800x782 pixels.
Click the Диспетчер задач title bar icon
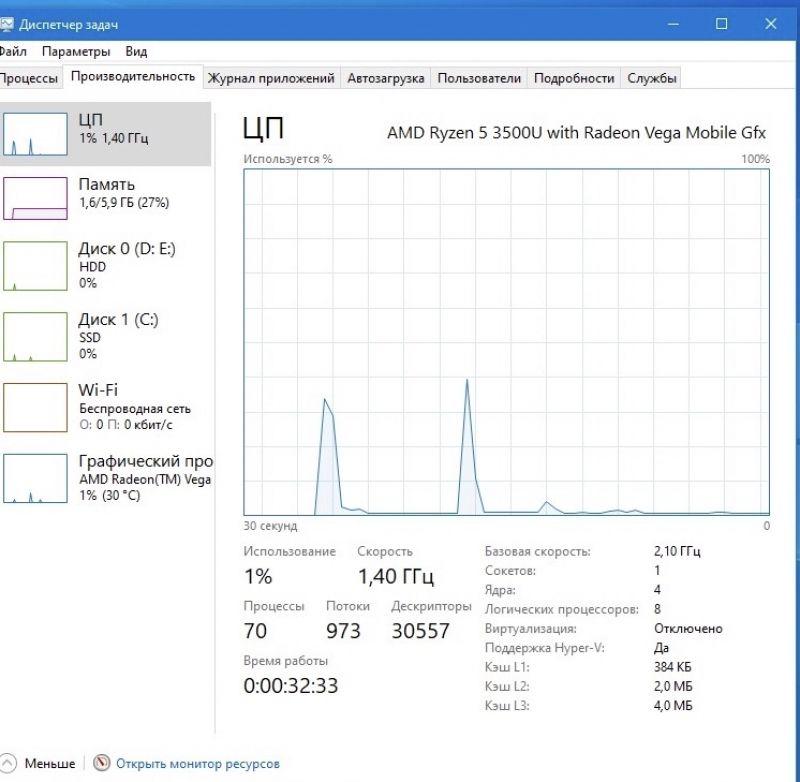point(6,24)
